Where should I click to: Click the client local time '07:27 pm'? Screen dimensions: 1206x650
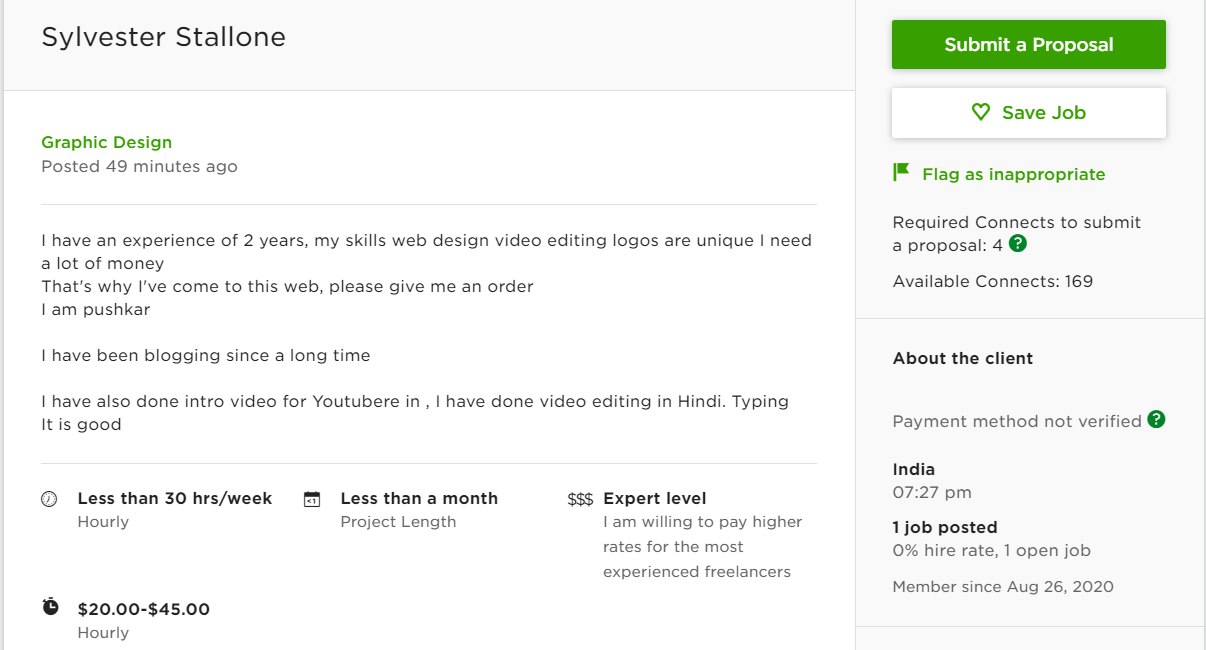point(932,492)
